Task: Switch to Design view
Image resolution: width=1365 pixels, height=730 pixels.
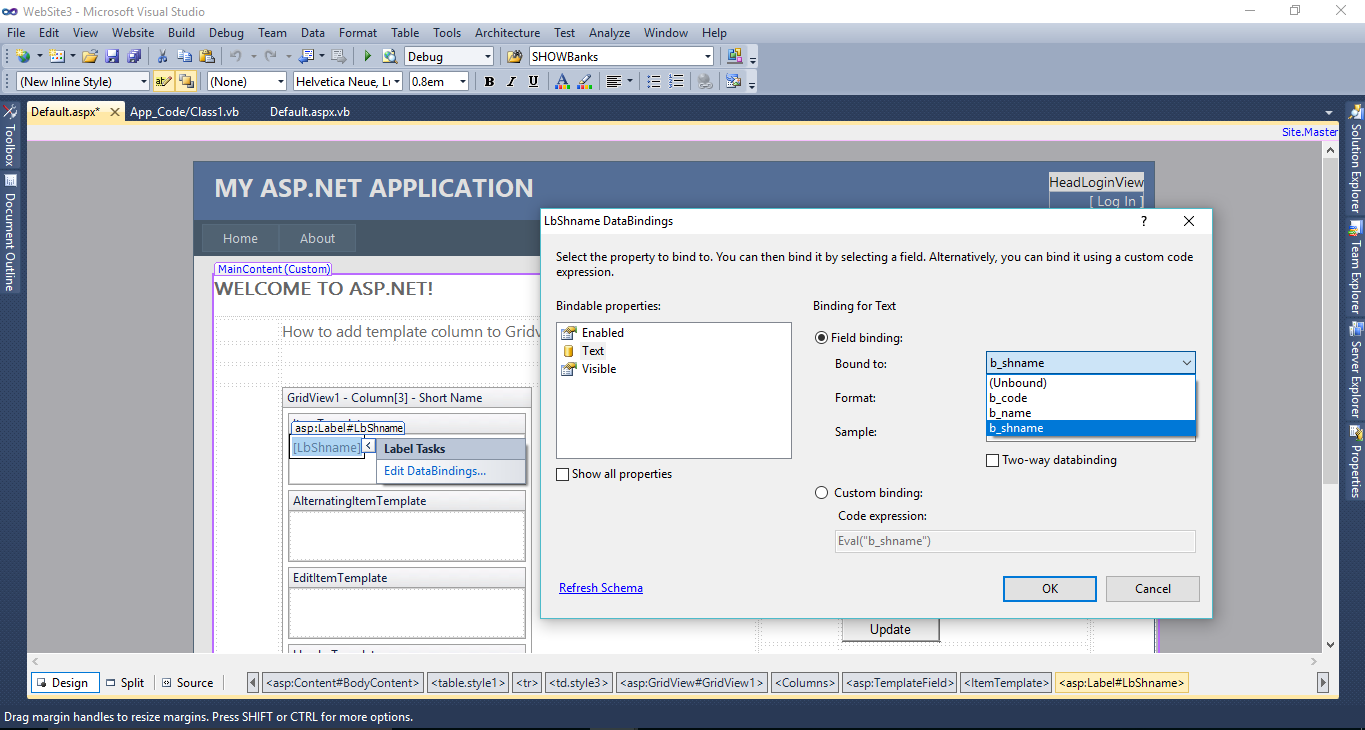Action: (x=66, y=683)
